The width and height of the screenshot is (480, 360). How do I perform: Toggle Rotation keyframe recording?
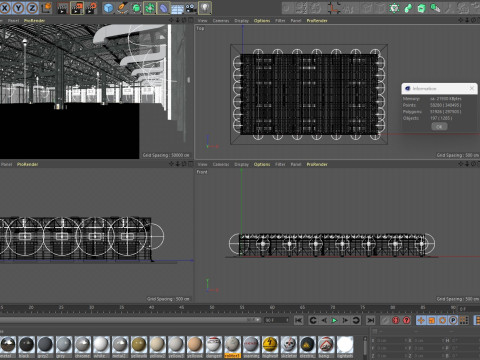coord(442,320)
